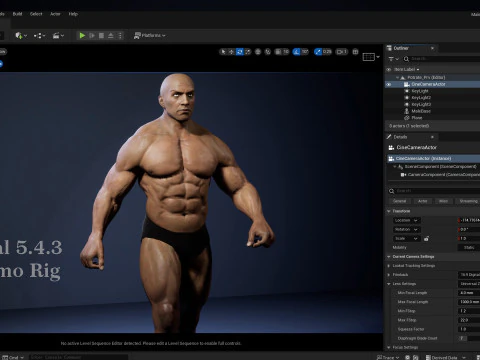480x360 pixels.
Task: Open rotation snap angle 10° dropdown
Action: 305,52
